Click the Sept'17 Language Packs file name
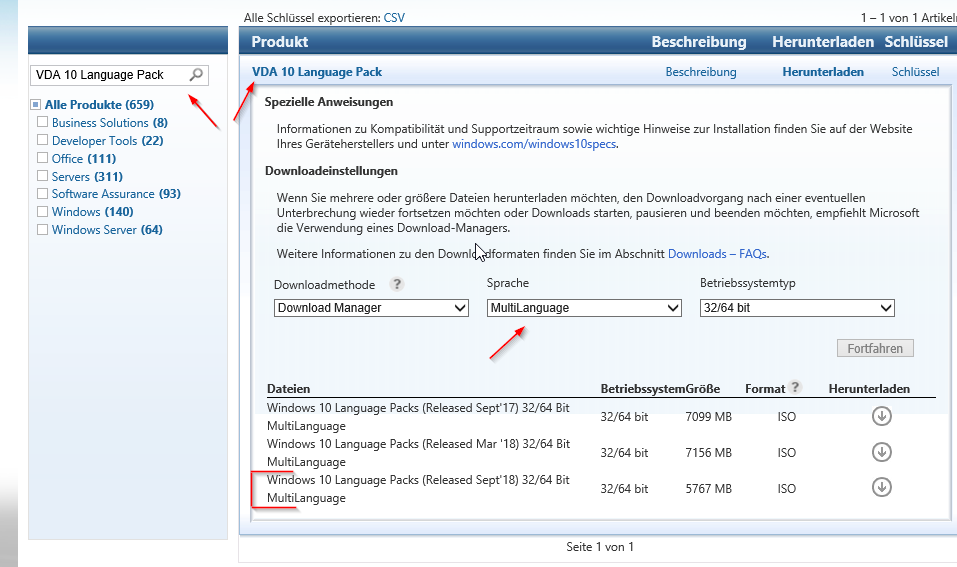Viewport: 957px width, 567px height. [x=418, y=417]
